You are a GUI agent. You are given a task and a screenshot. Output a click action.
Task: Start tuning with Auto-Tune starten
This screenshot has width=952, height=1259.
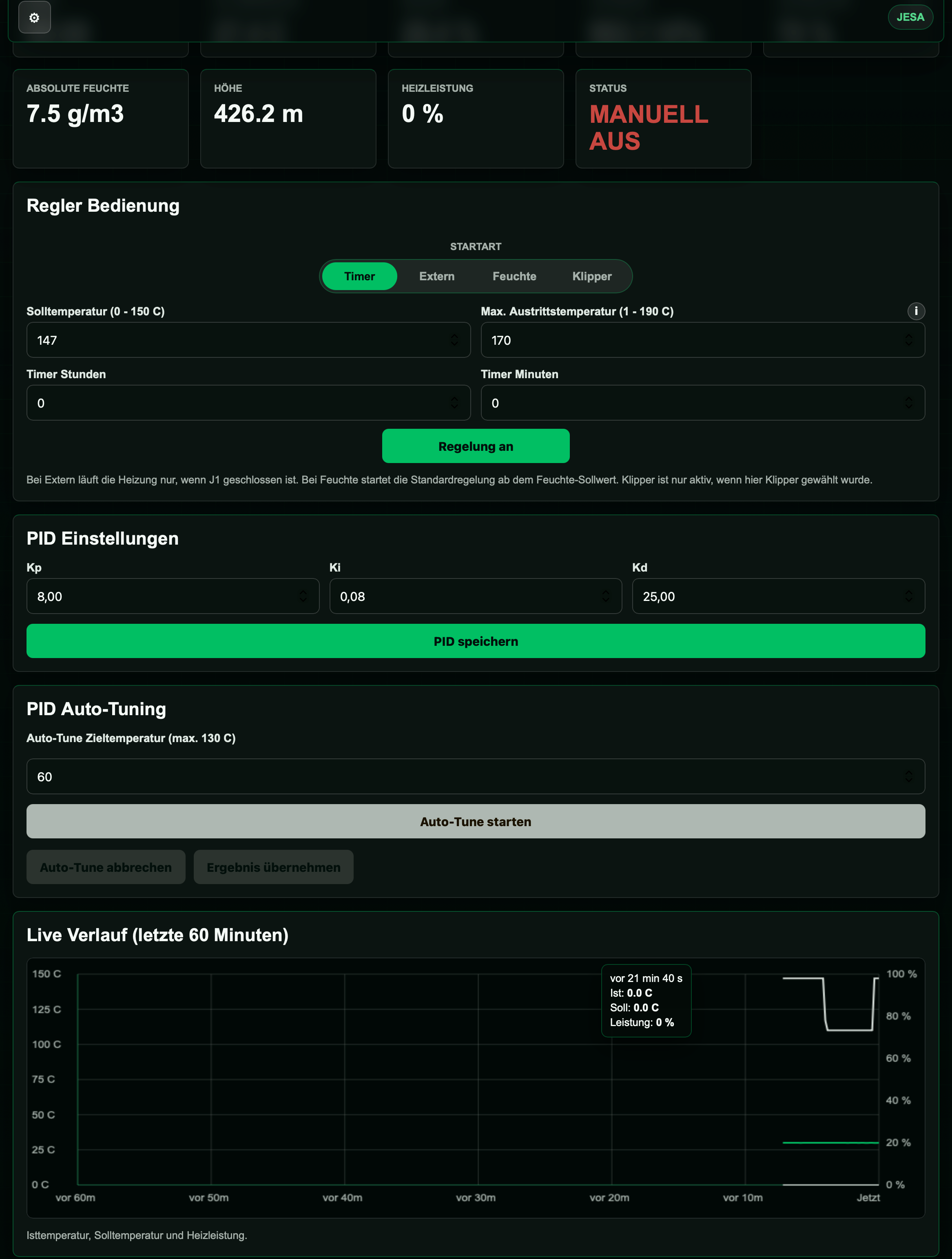coord(476,821)
